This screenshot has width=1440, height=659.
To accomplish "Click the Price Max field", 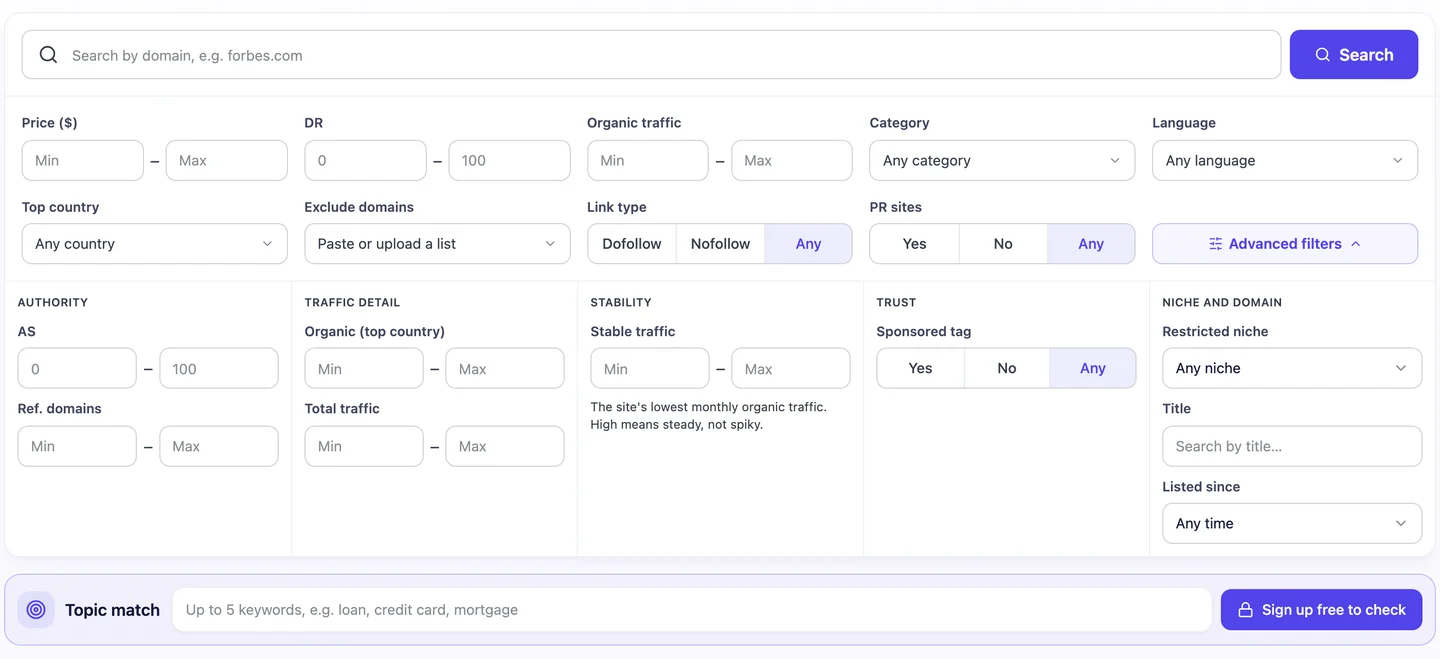I will (226, 160).
